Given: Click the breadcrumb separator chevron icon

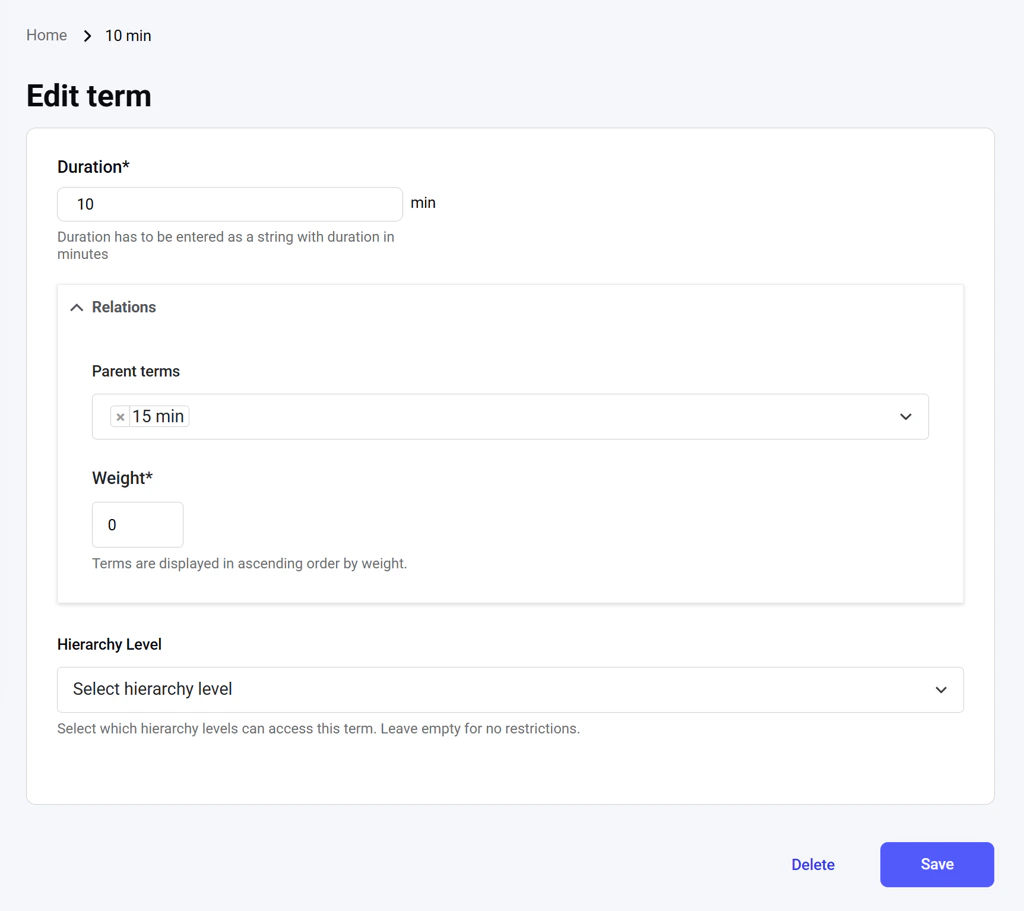Looking at the screenshot, I should [x=87, y=36].
